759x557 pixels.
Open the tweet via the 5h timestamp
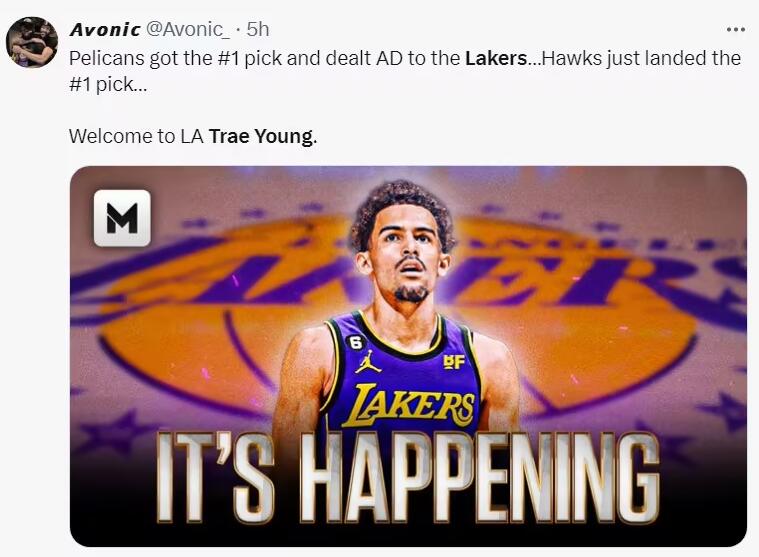point(258,30)
